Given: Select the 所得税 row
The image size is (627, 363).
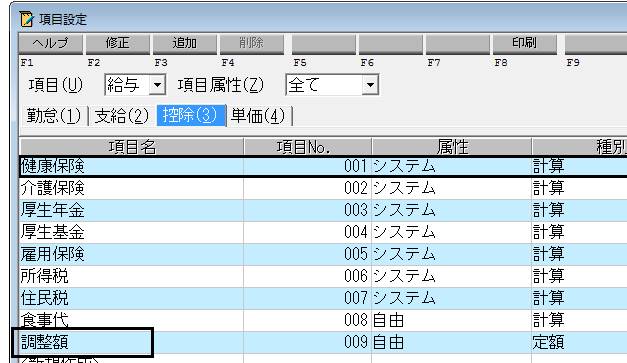Looking at the screenshot, I should 323,276.
